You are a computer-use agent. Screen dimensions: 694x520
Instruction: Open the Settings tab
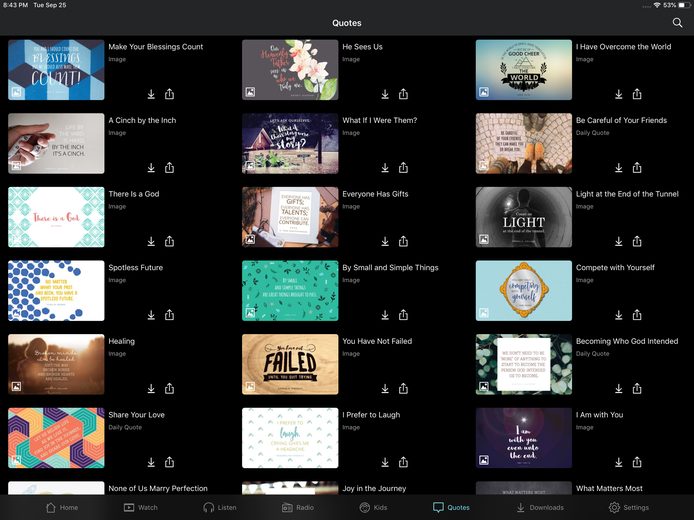[628, 507]
